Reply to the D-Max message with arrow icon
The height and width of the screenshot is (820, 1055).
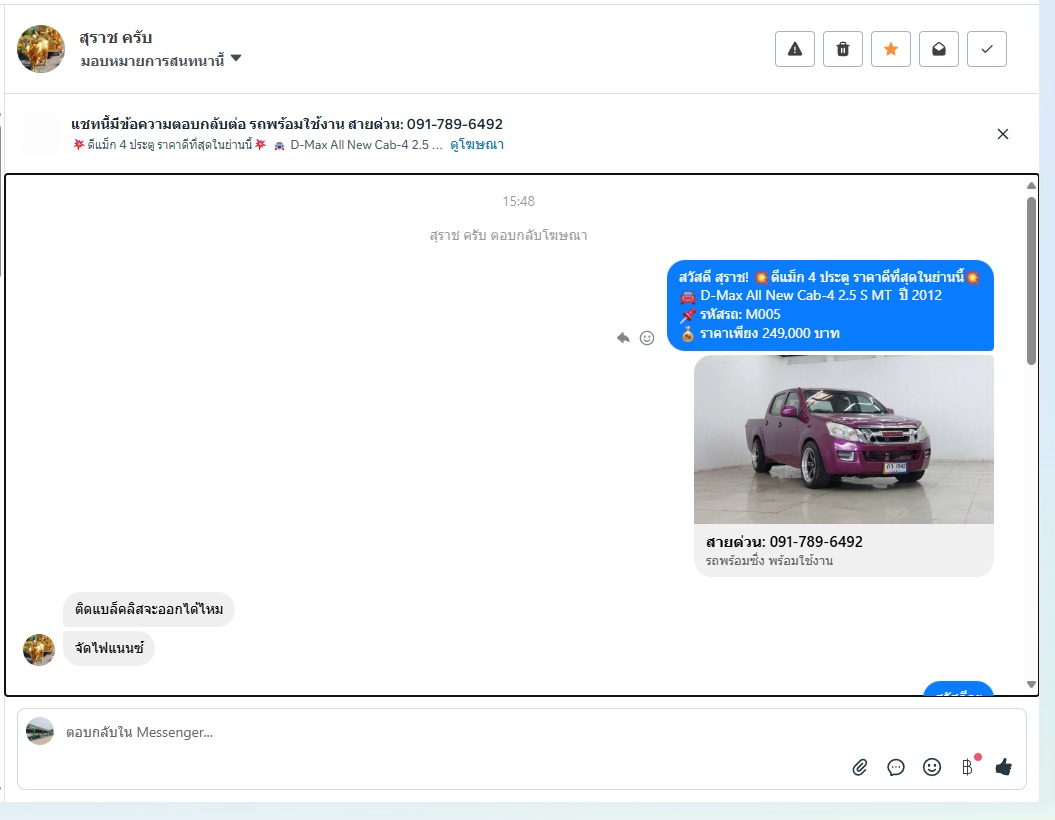[623, 338]
